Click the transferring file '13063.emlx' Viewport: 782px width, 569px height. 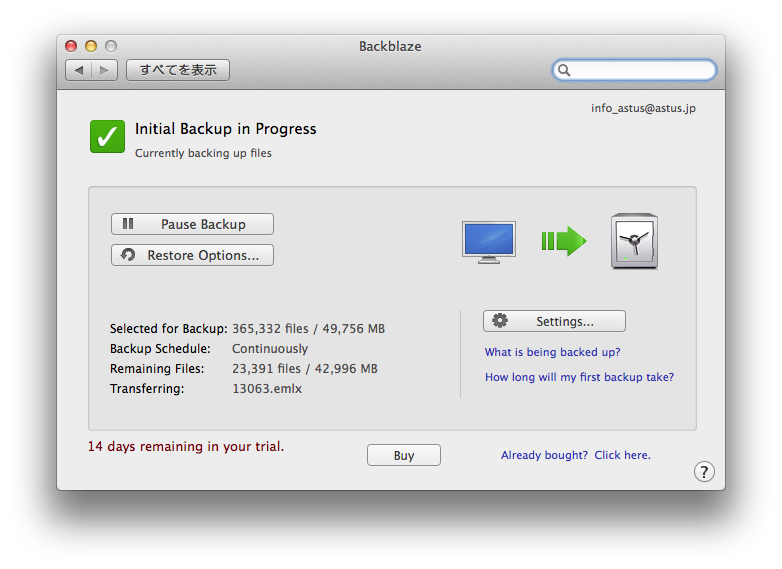267,388
